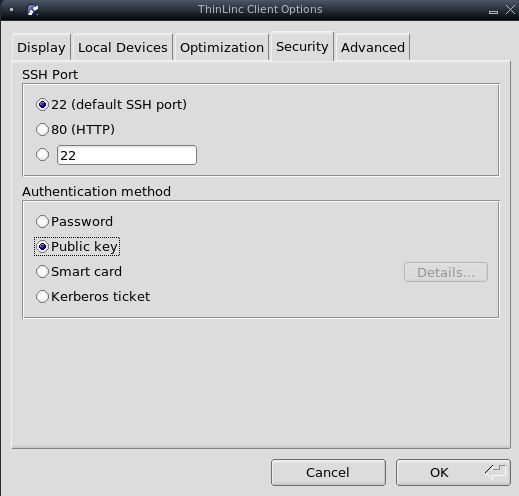Show the Advanced tab
This screenshot has width=519, height=496.
373,47
